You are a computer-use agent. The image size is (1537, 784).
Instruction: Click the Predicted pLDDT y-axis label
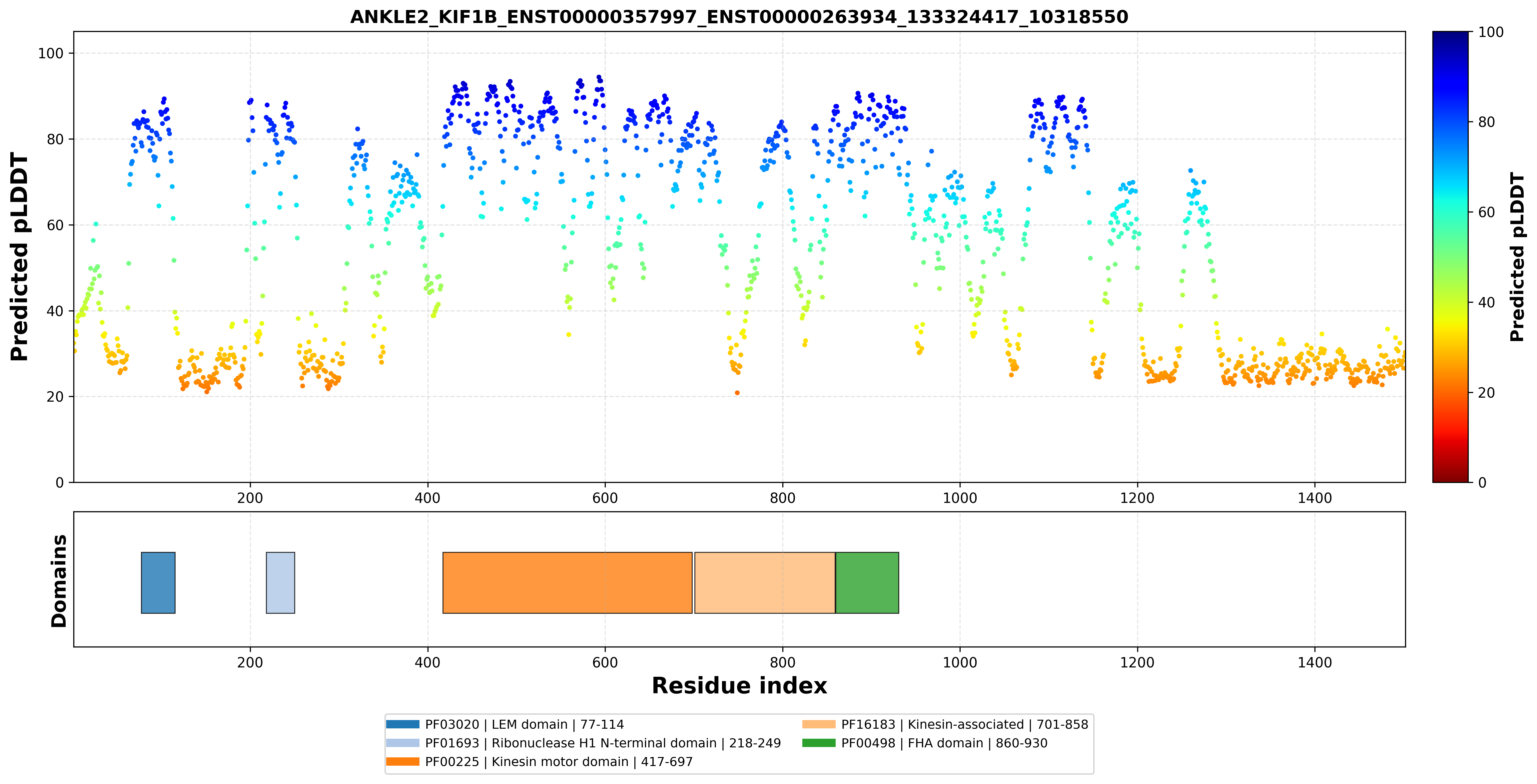[x=19, y=257]
